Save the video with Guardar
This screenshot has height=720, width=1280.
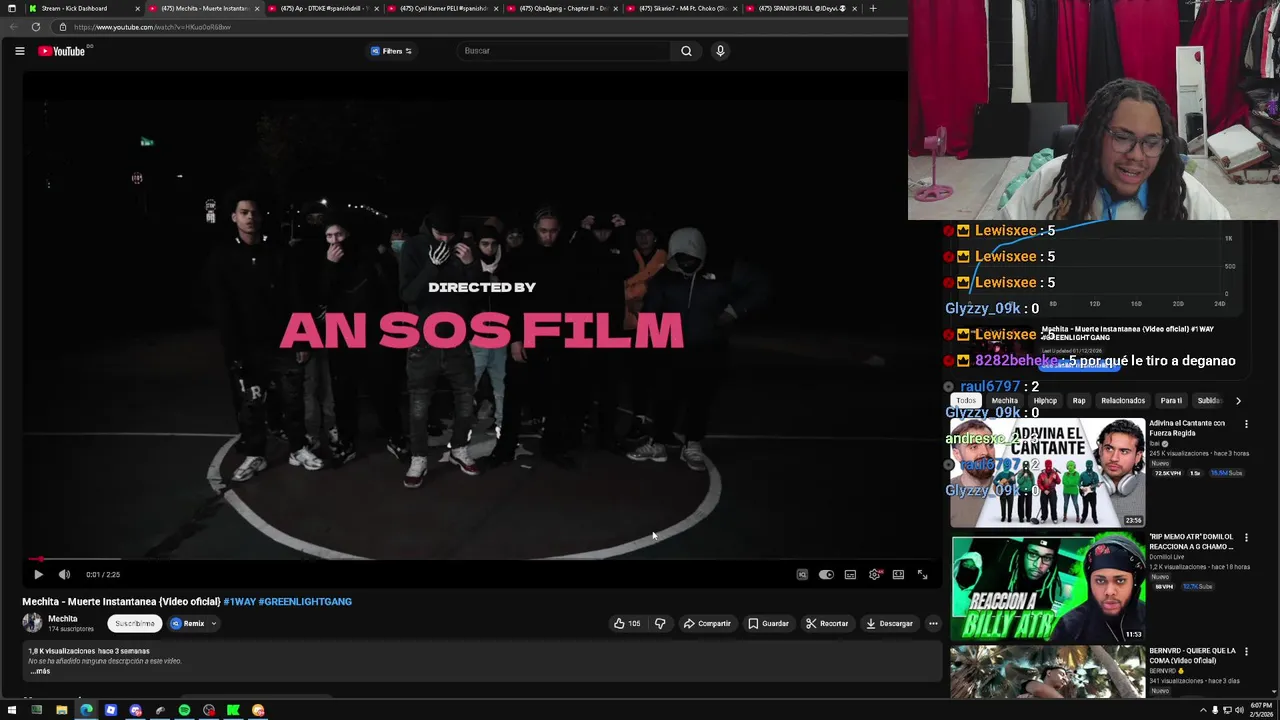point(768,624)
